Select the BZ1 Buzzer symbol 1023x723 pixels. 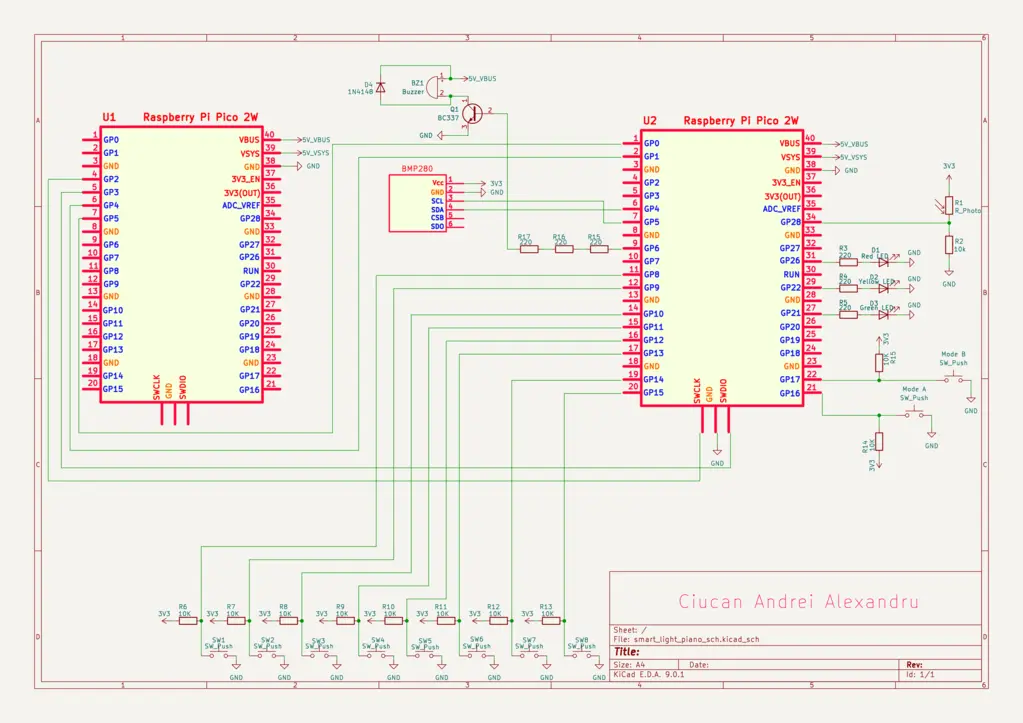[x=433, y=87]
